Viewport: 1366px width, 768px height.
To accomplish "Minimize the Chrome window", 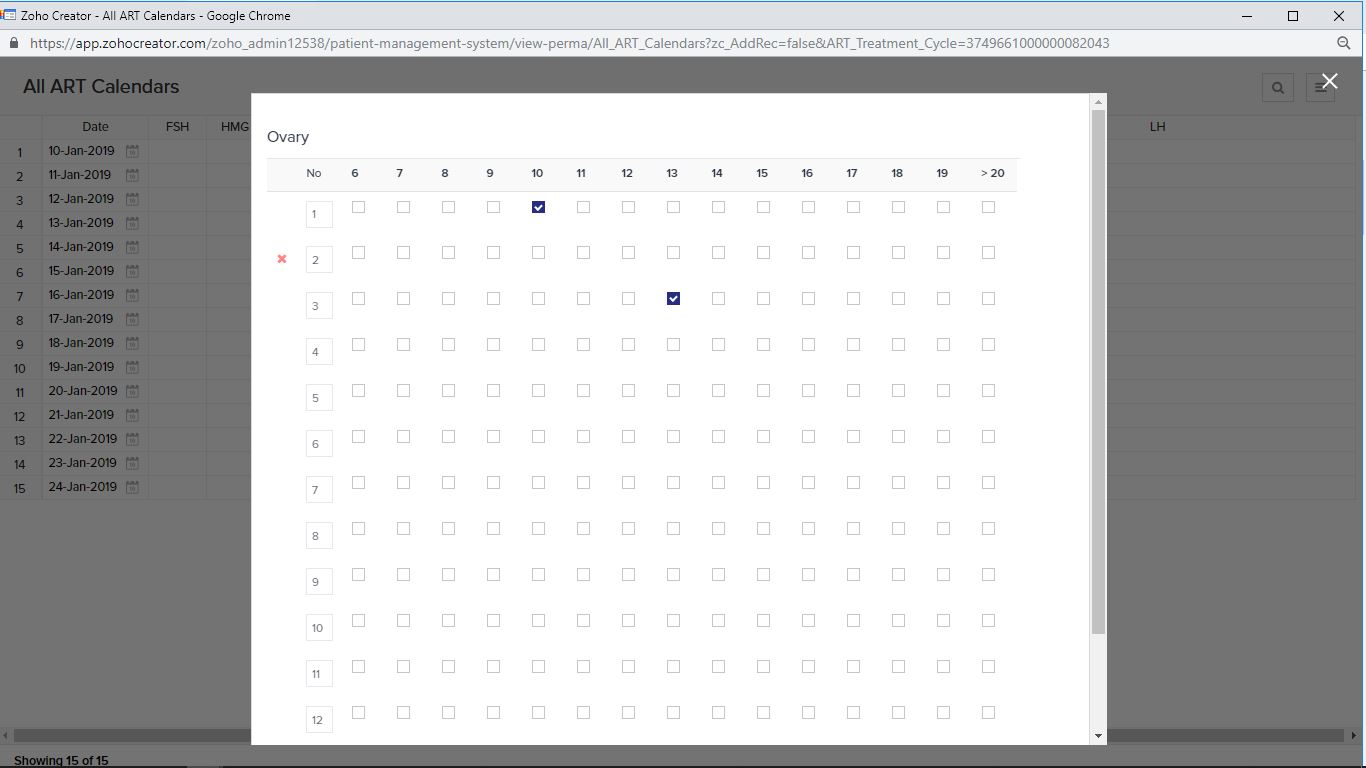I will pyautogui.click(x=1247, y=16).
